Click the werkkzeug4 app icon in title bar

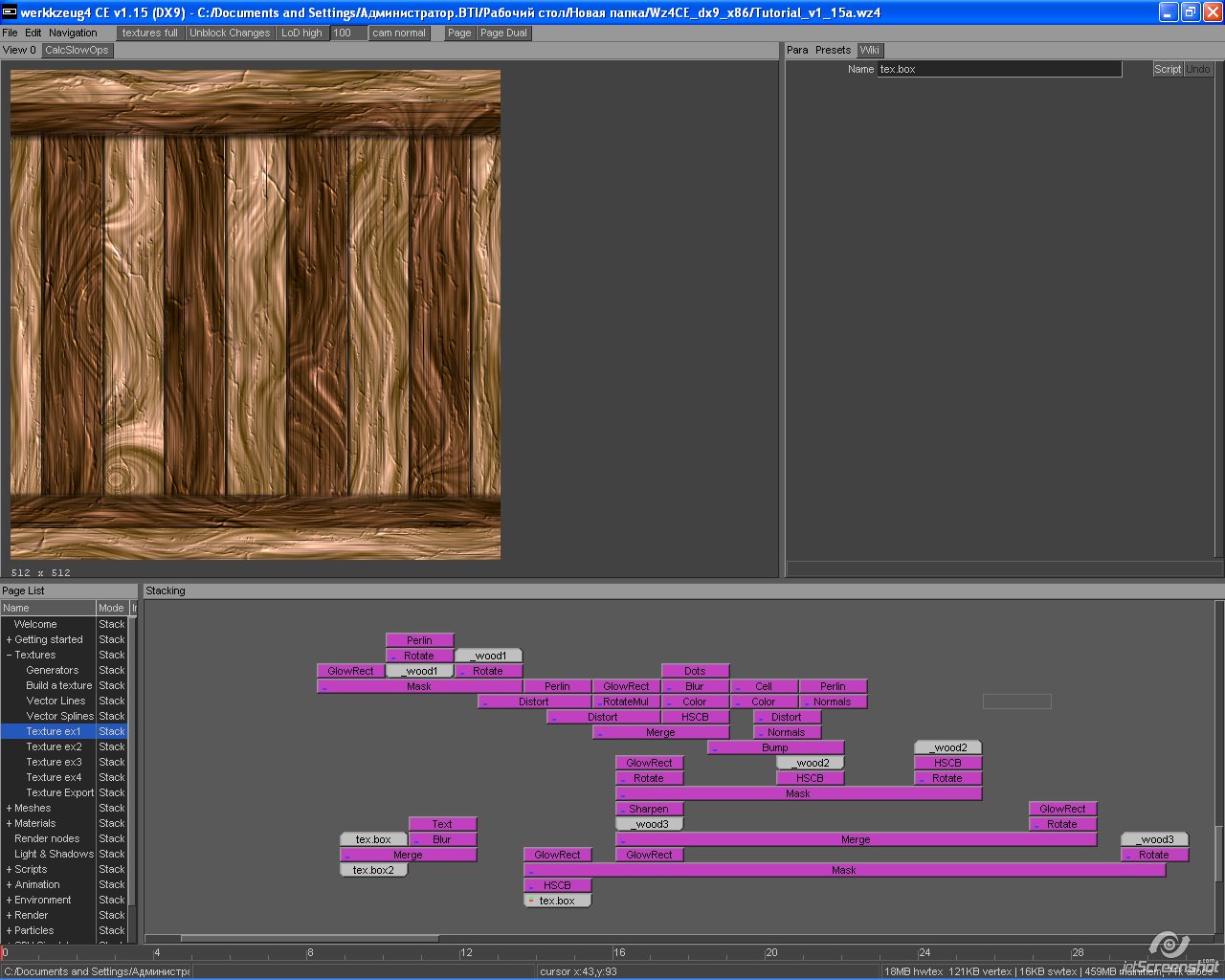pos(11,12)
